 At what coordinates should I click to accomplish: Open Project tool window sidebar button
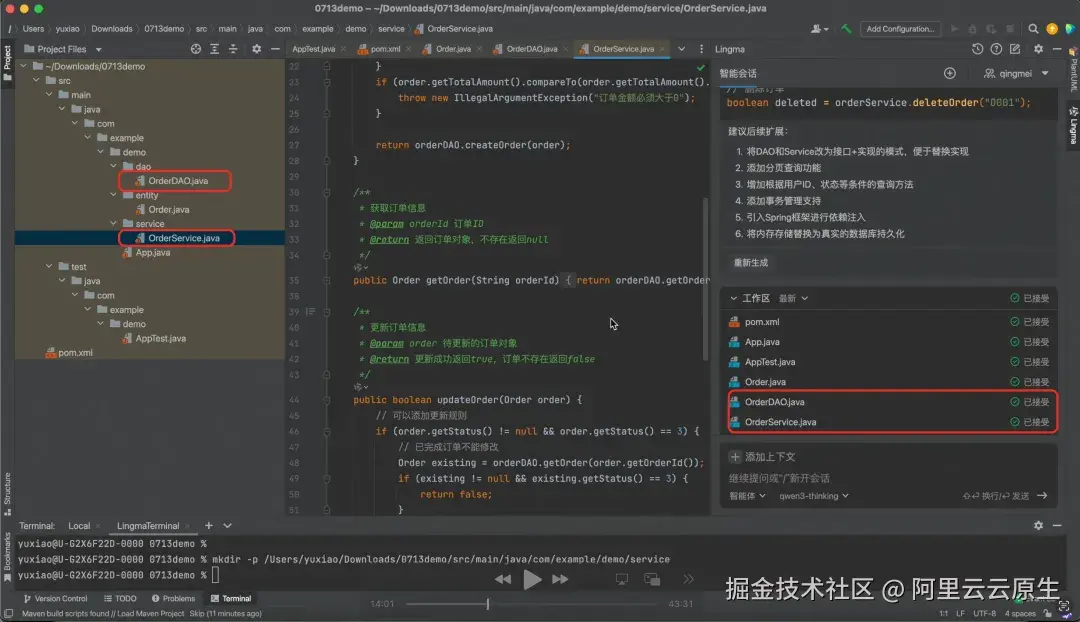point(8,63)
